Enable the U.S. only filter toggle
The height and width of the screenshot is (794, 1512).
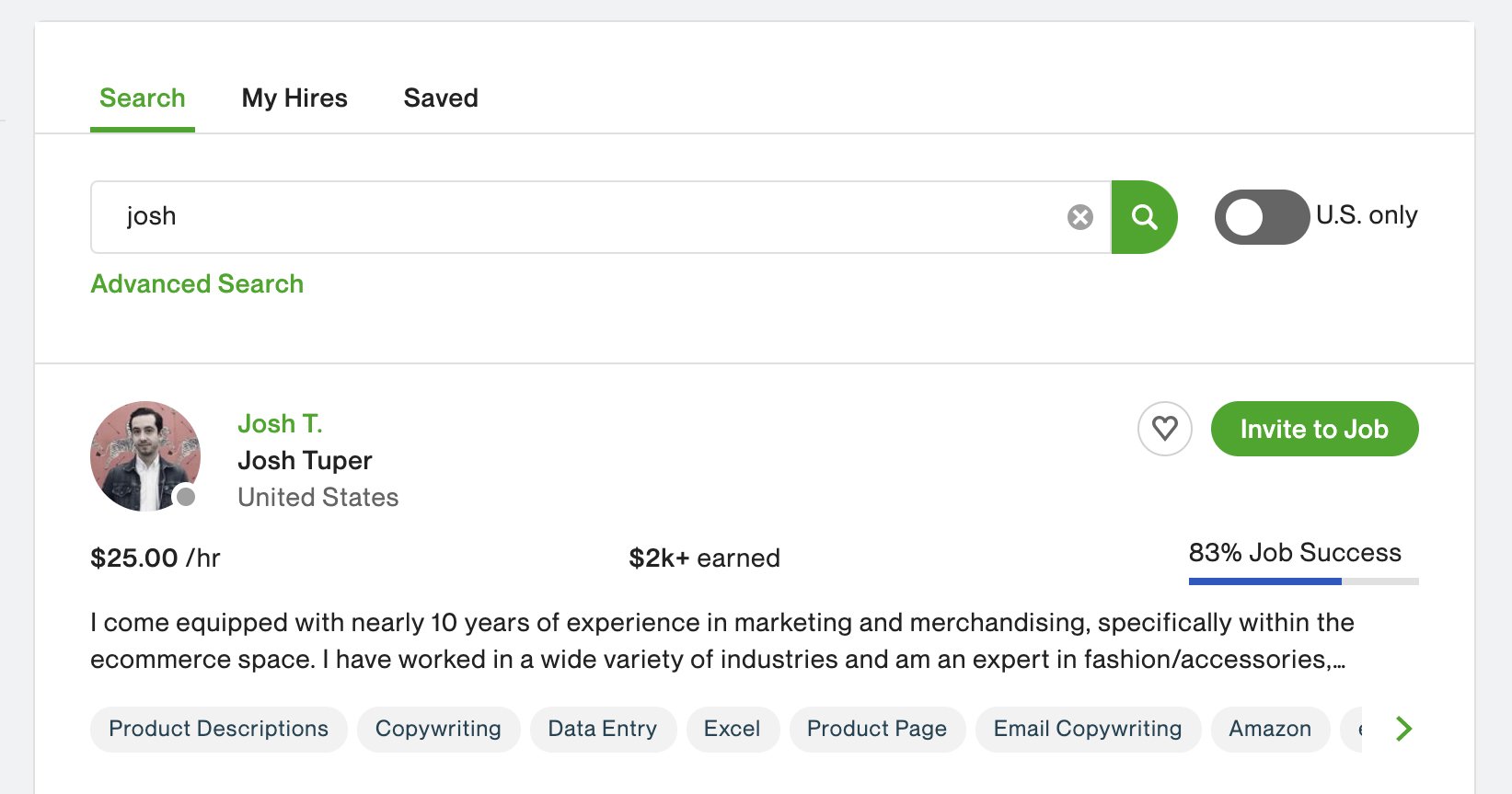click(1261, 217)
